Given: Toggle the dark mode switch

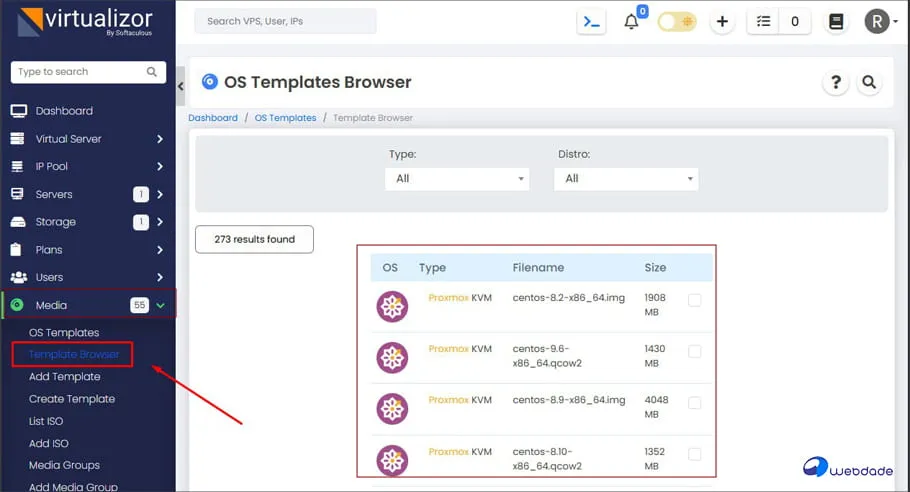Looking at the screenshot, I should click(x=677, y=21).
